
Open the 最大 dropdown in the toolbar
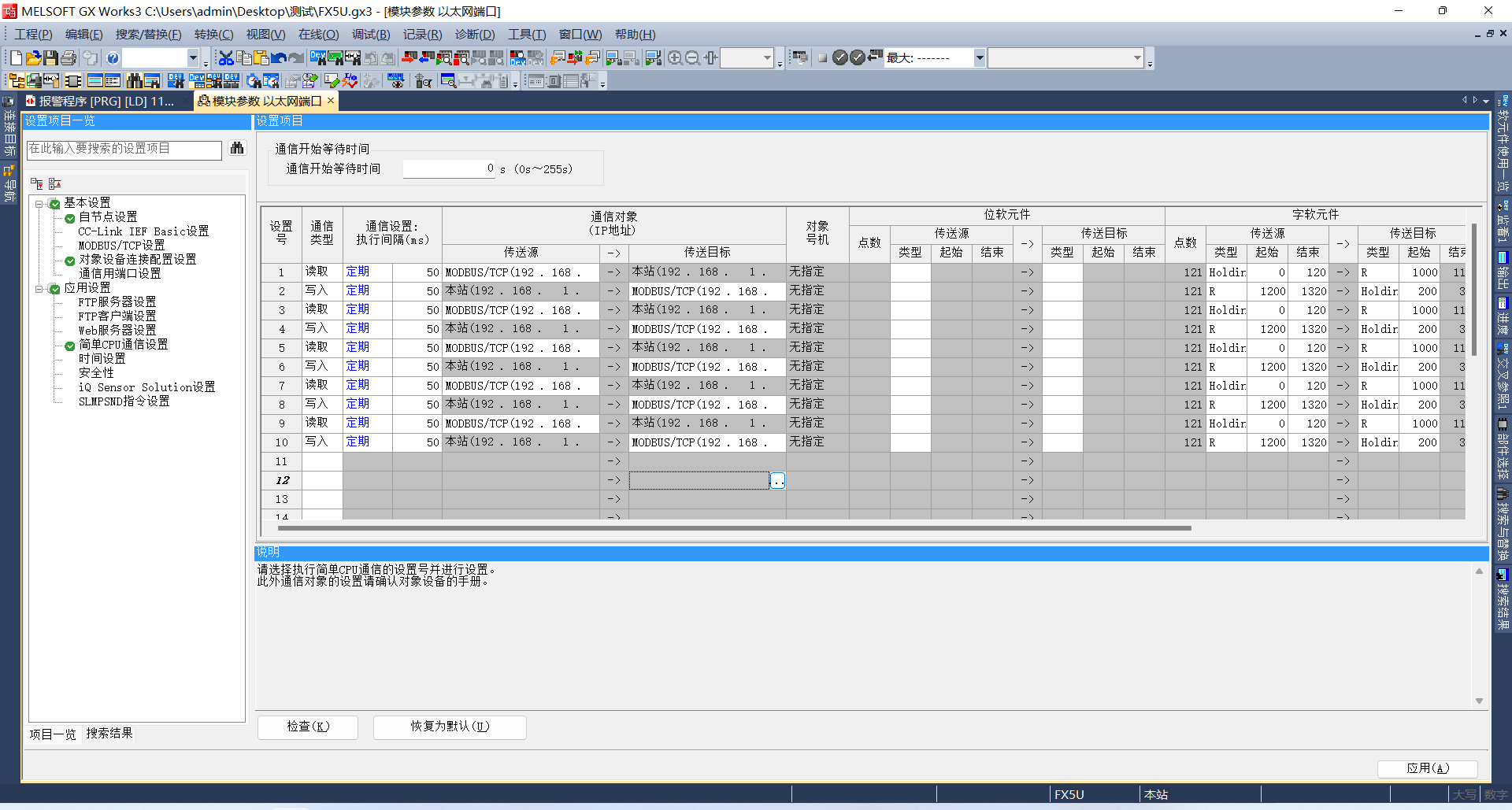(x=979, y=57)
